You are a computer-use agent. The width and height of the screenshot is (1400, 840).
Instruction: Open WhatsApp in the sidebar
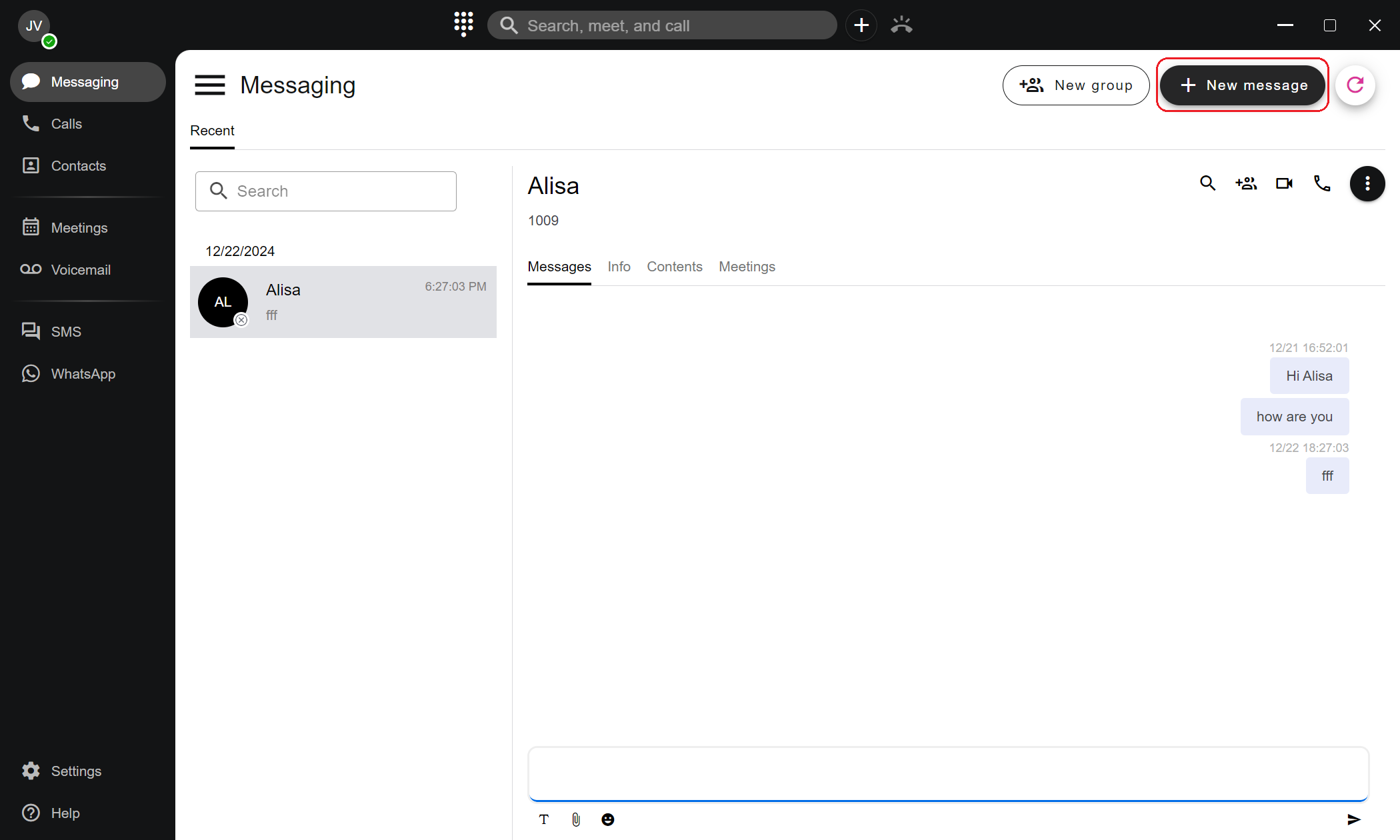tap(83, 373)
